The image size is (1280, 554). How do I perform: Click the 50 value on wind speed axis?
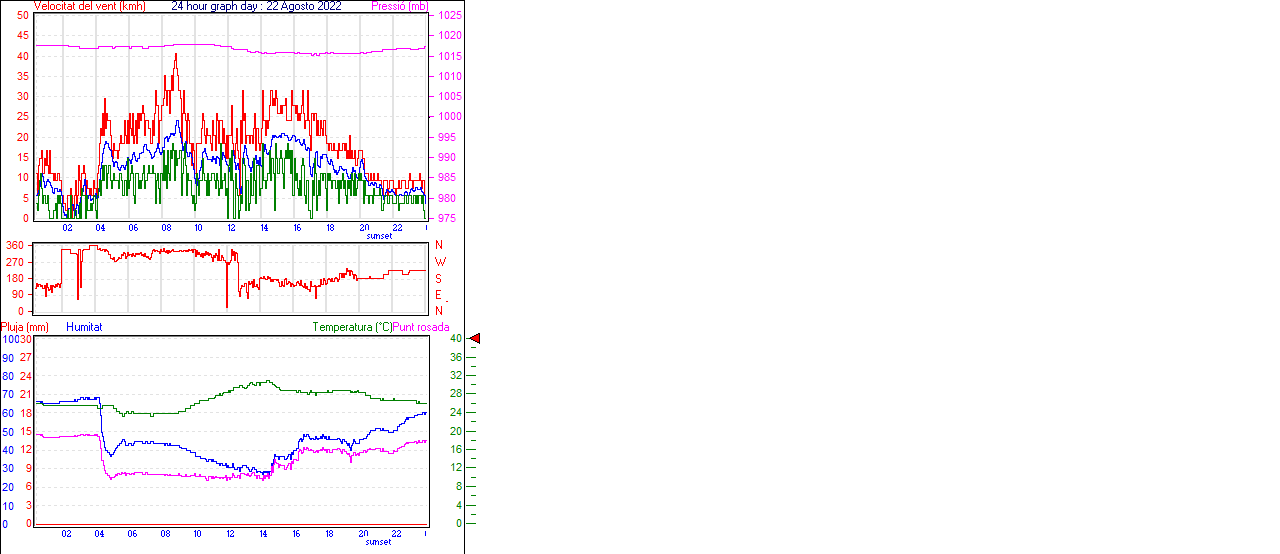pyautogui.click(x=23, y=15)
